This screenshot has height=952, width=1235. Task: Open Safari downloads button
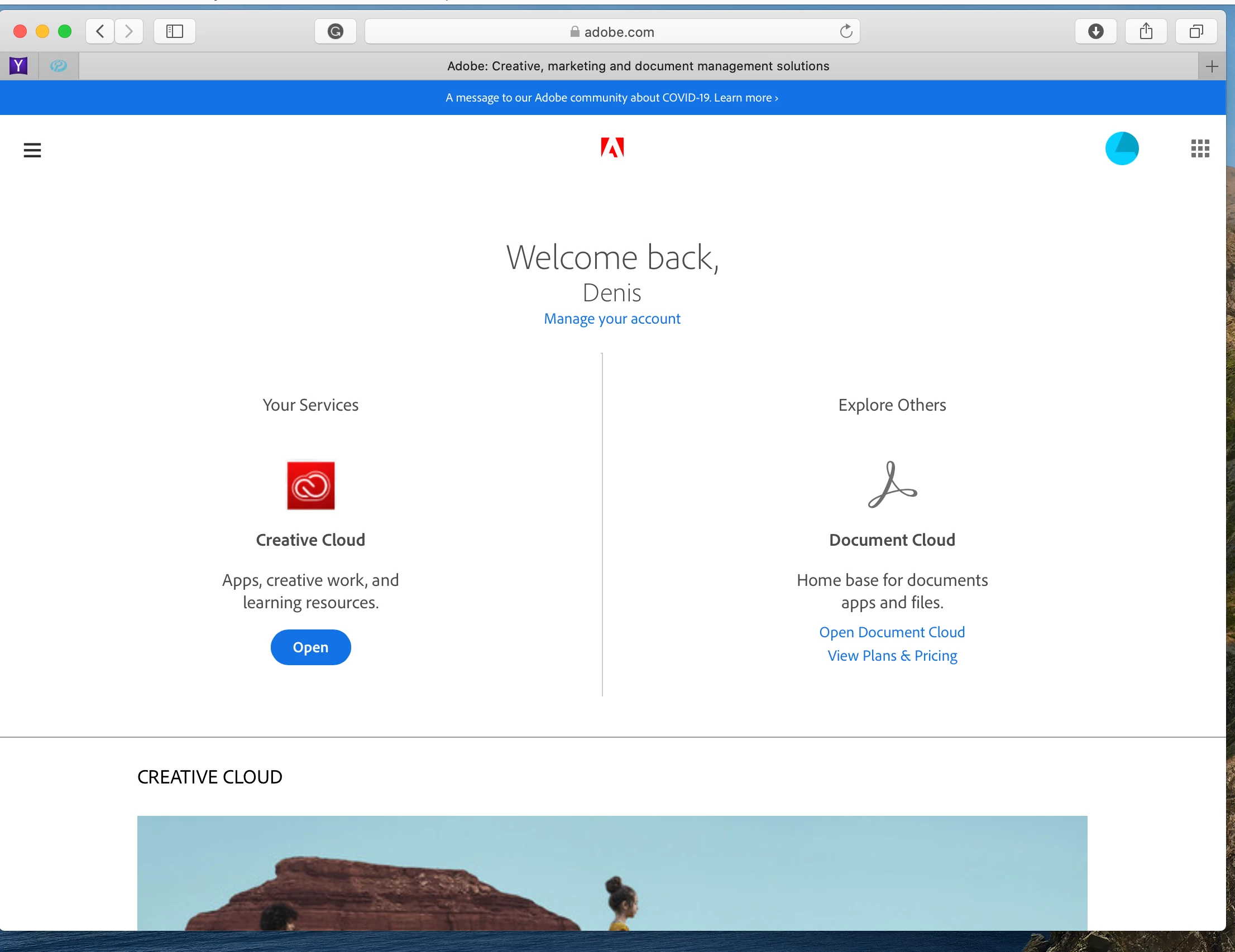[1095, 31]
